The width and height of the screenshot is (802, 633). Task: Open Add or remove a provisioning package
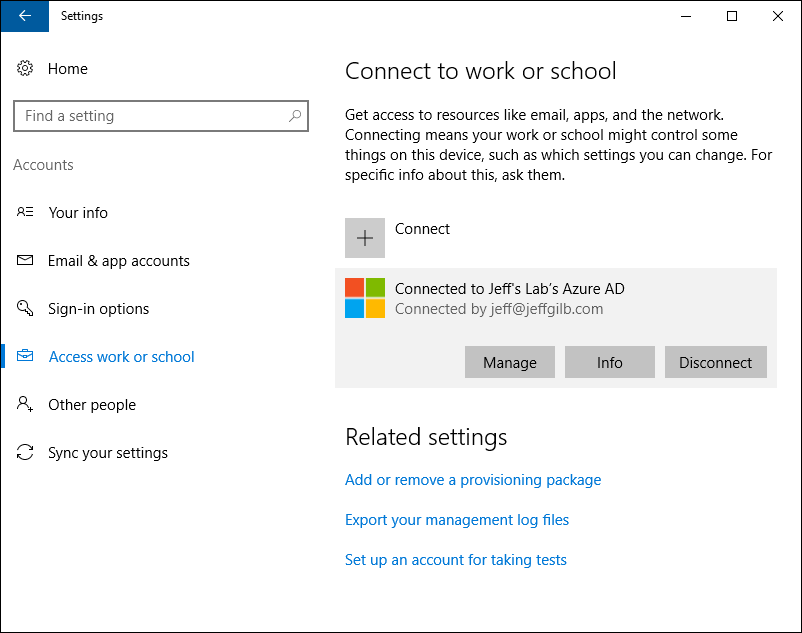(x=473, y=480)
